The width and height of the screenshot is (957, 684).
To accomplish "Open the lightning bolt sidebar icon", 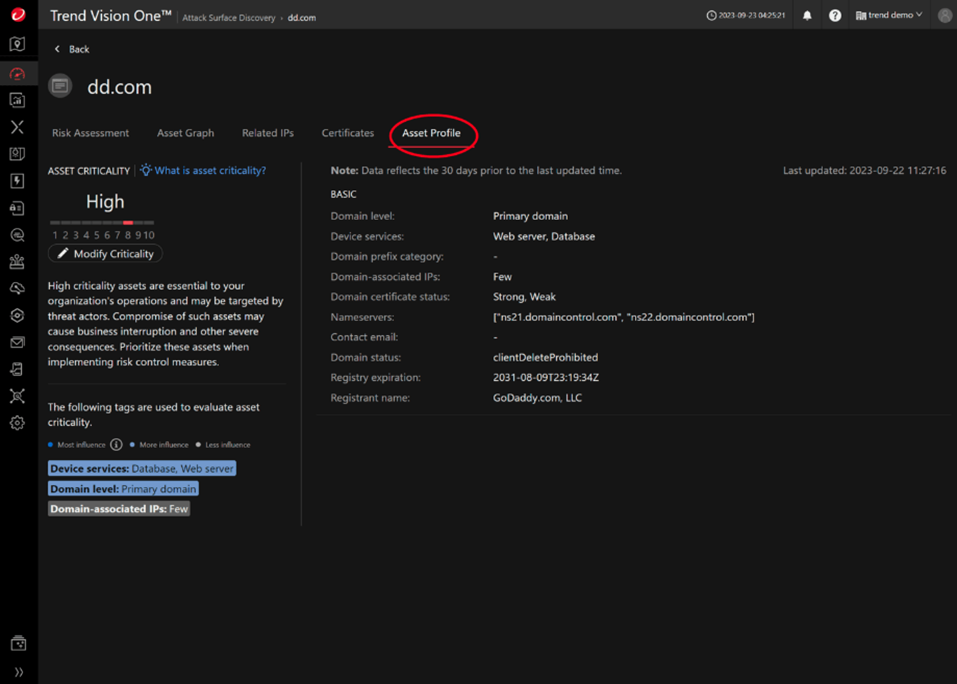I will [18, 181].
